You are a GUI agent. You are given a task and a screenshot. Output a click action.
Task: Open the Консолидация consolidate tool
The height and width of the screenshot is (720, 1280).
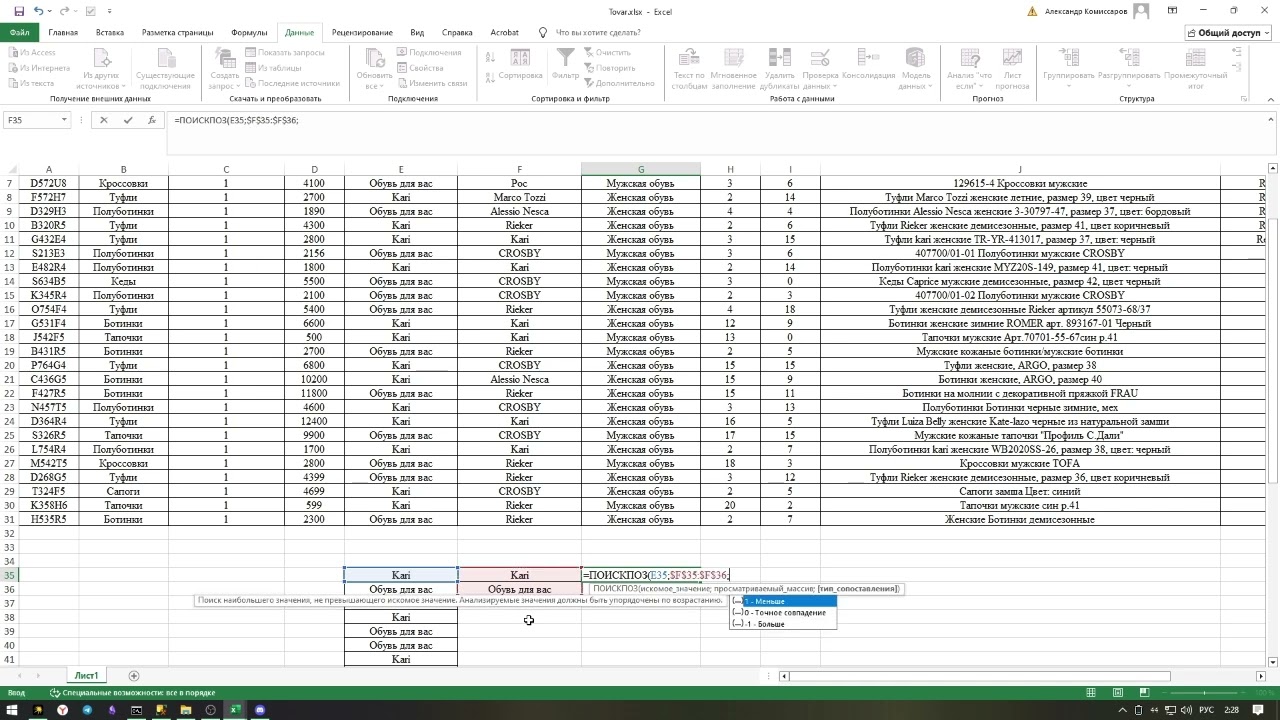point(868,63)
